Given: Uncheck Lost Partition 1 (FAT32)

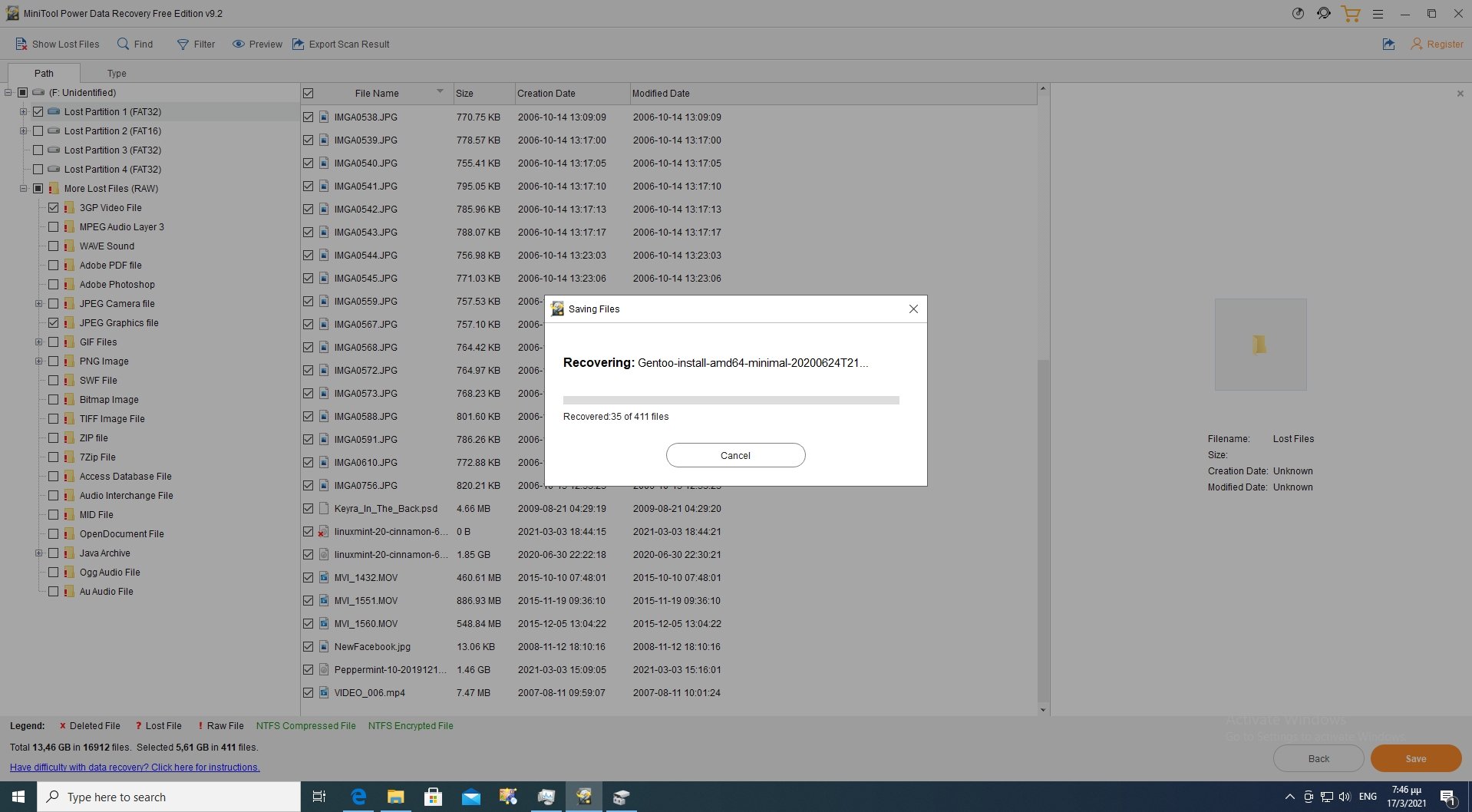Looking at the screenshot, I should click(38, 111).
